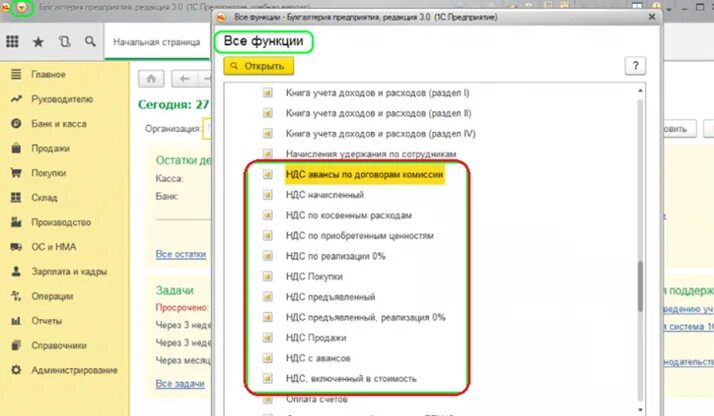Image resolution: width=714 pixels, height=416 pixels.
Task: Click the Home button on start page
Action: pyautogui.click(x=151, y=79)
